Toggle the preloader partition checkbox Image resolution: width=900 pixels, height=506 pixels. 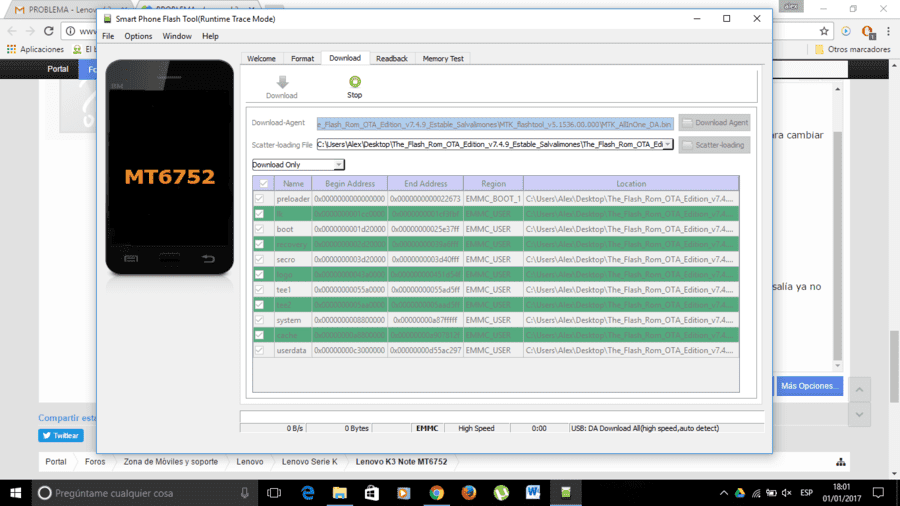point(259,198)
